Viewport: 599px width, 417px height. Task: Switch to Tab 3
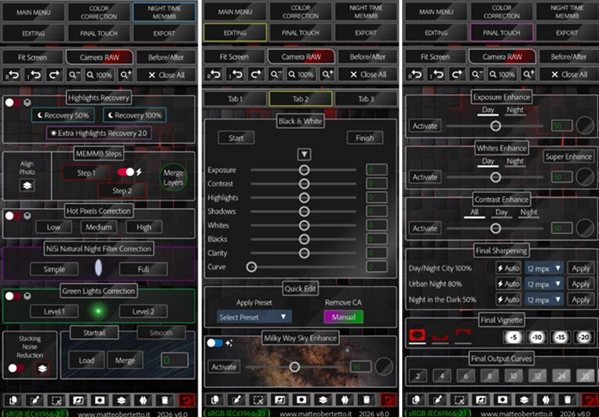[366, 99]
